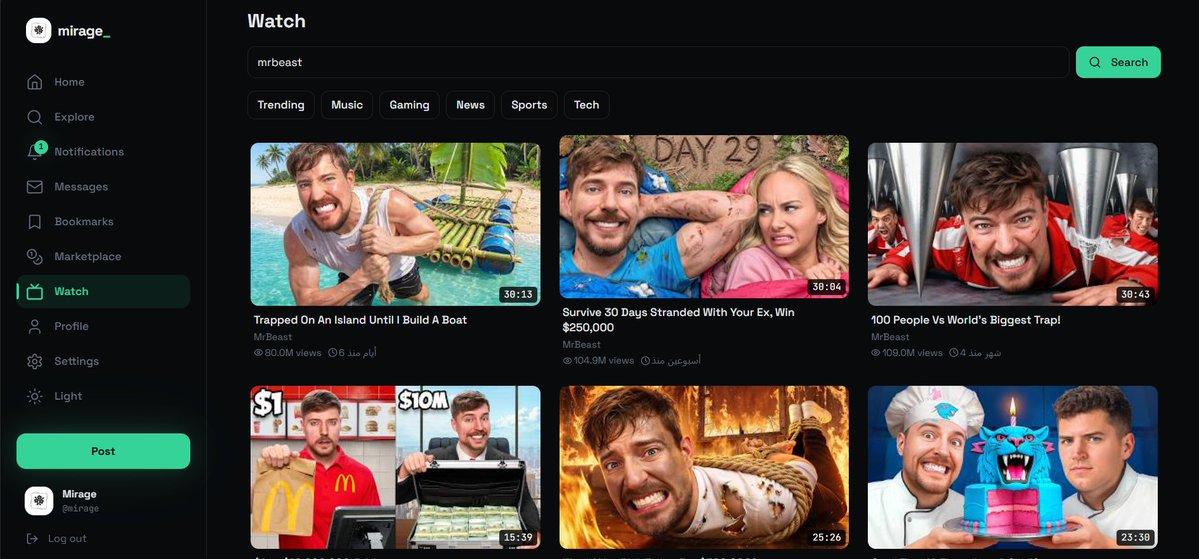Switch to Light theme

pyautogui.click(x=103, y=396)
